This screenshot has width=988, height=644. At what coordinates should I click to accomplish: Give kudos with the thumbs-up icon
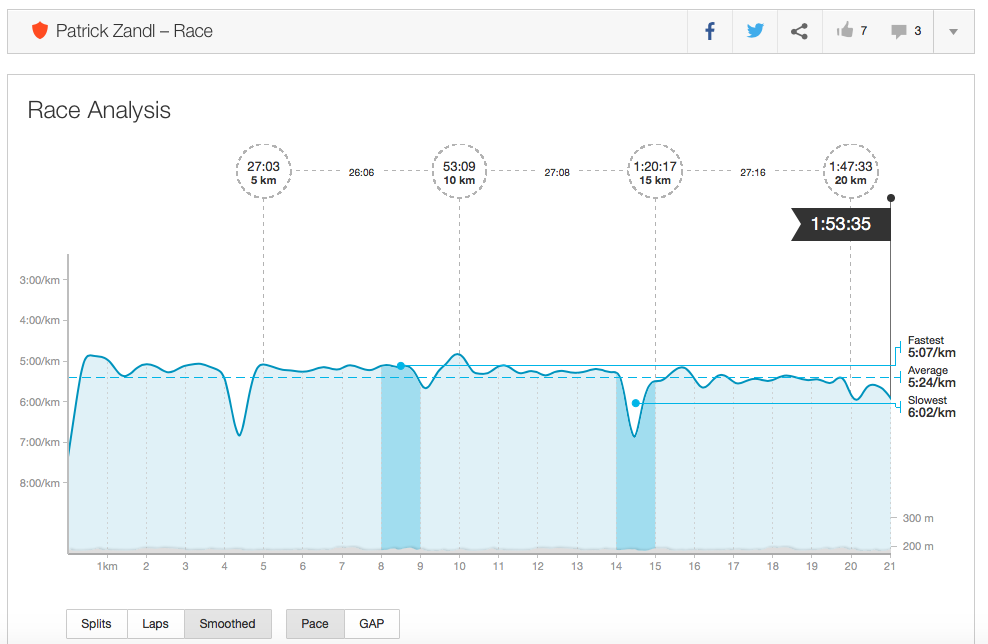[846, 31]
